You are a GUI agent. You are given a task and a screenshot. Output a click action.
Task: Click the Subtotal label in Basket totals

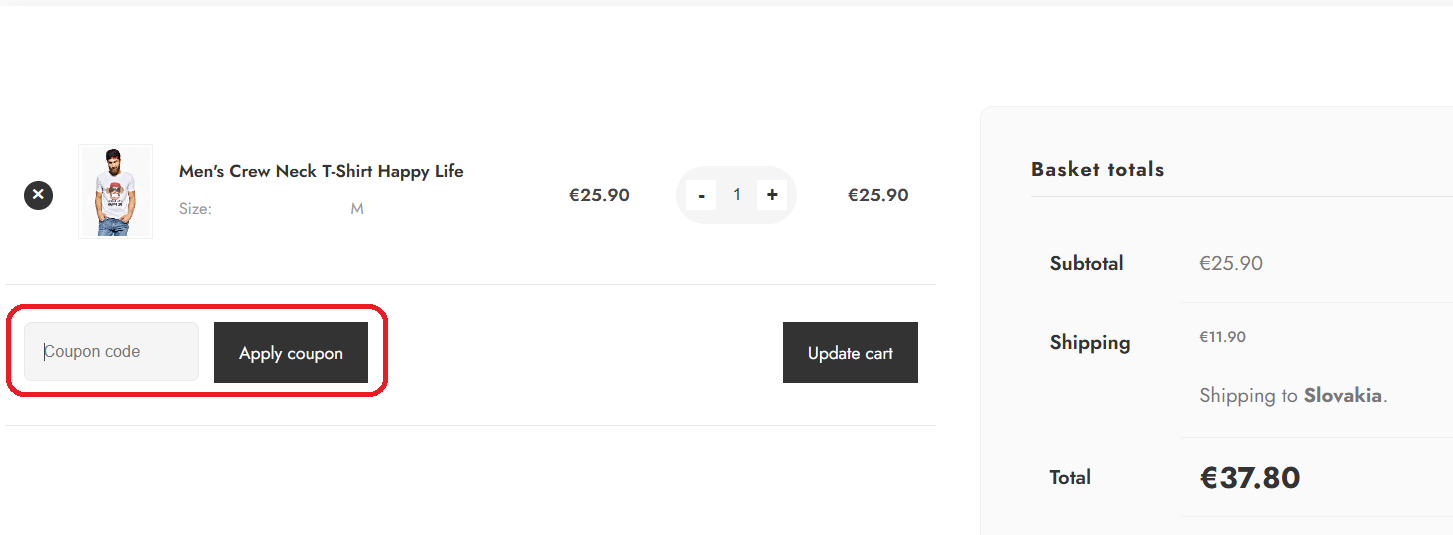[1086, 264]
